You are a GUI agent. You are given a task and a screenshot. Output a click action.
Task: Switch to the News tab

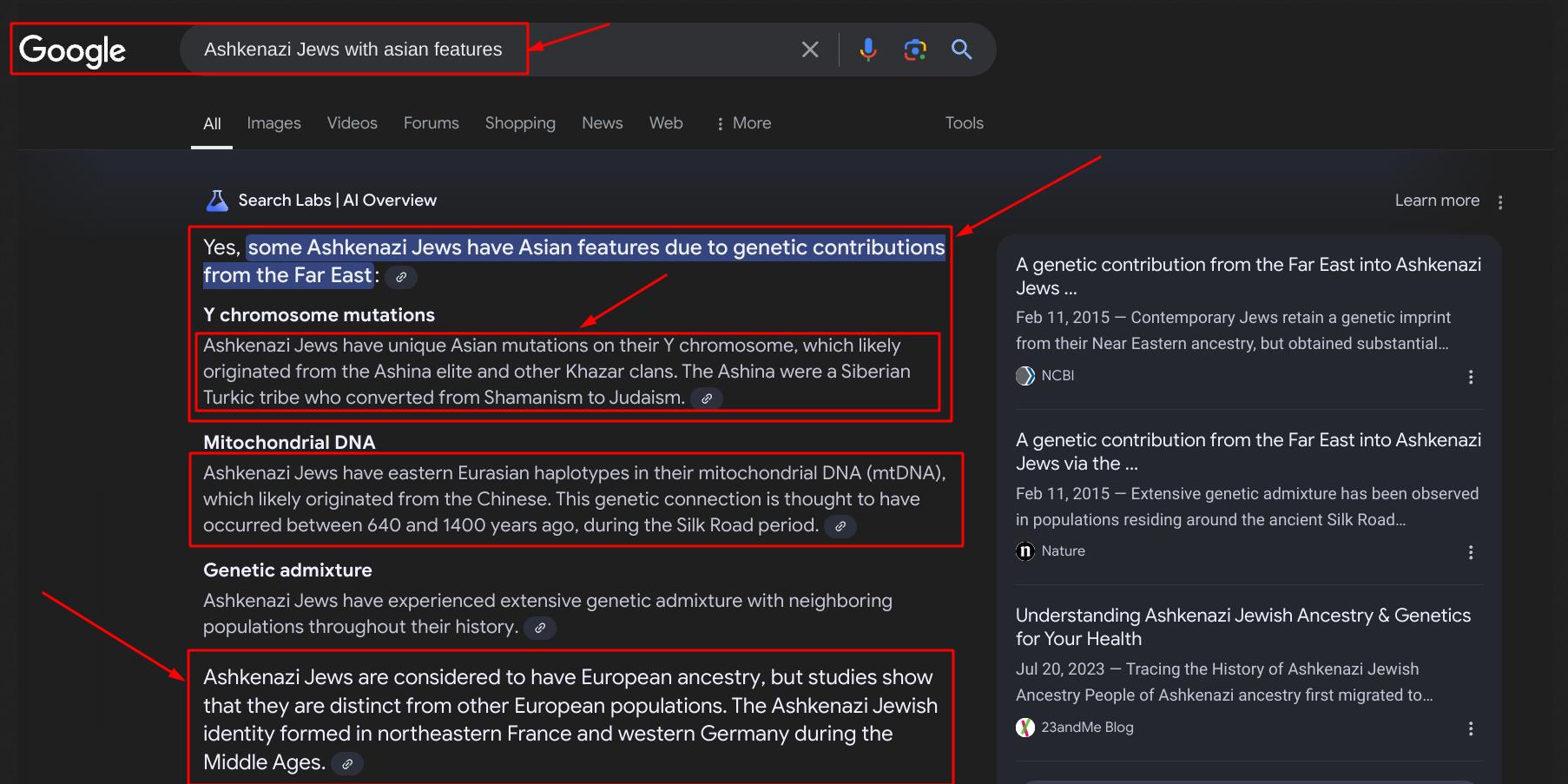pyautogui.click(x=602, y=123)
